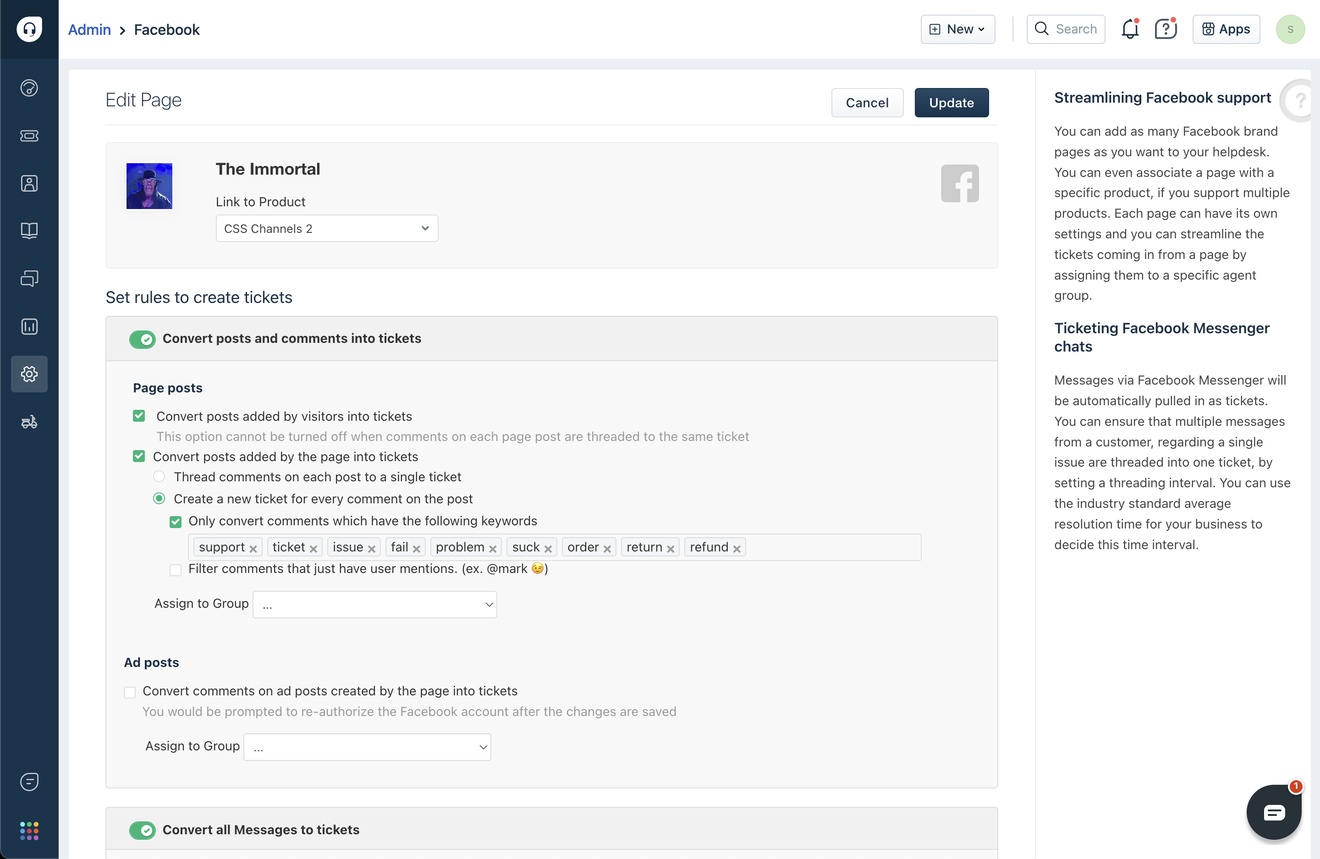The width and height of the screenshot is (1320, 859).
Task: Remove the 'refund' keyword tag
Action: [x=737, y=549]
